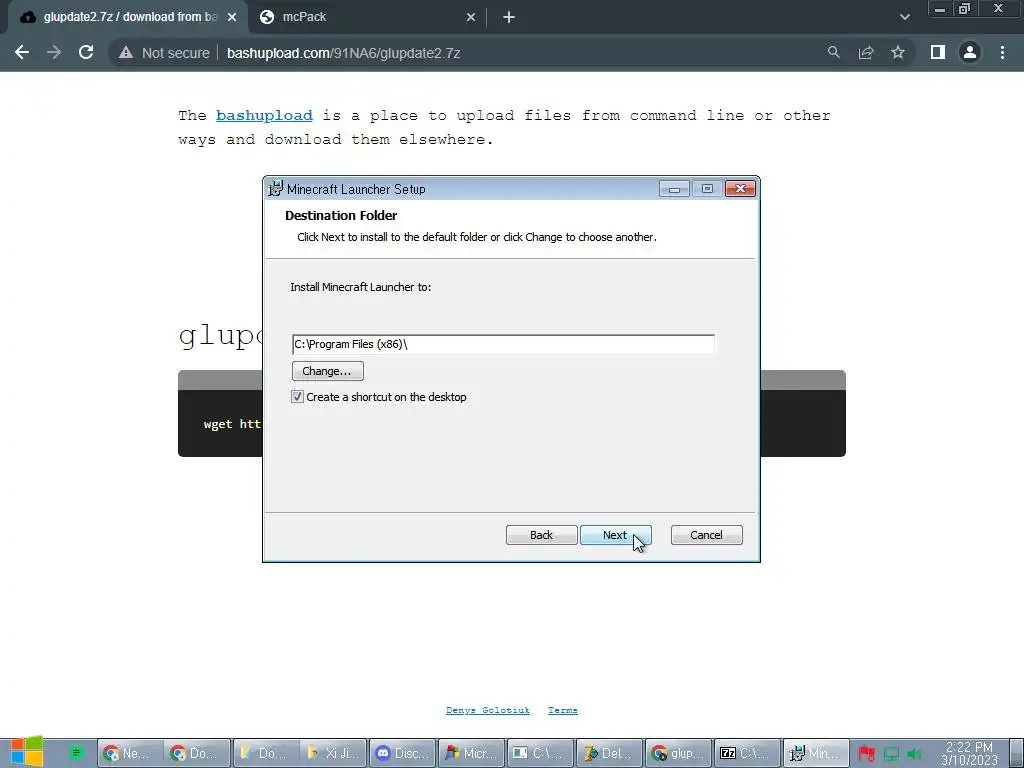The height and width of the screenshot is (768, 1024).
Task: Open the volume tray icon
Action: pyautogui.click(x=914, y=754)
